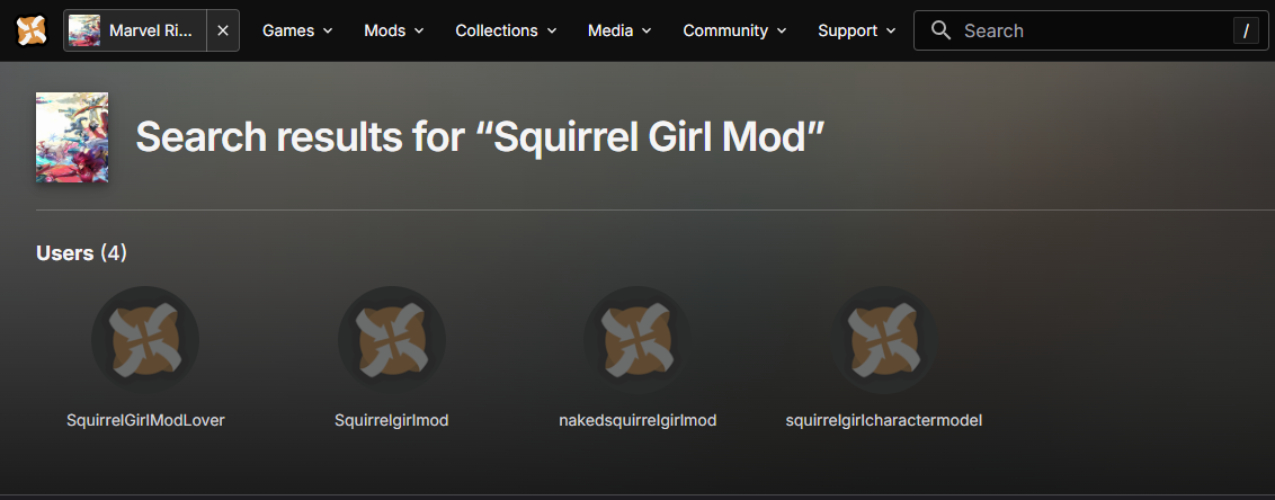The width and height of the screenshot is (1275, 500).
Task: Open the nakedsquirrelgirlmod username link
Action: (637, 420)
